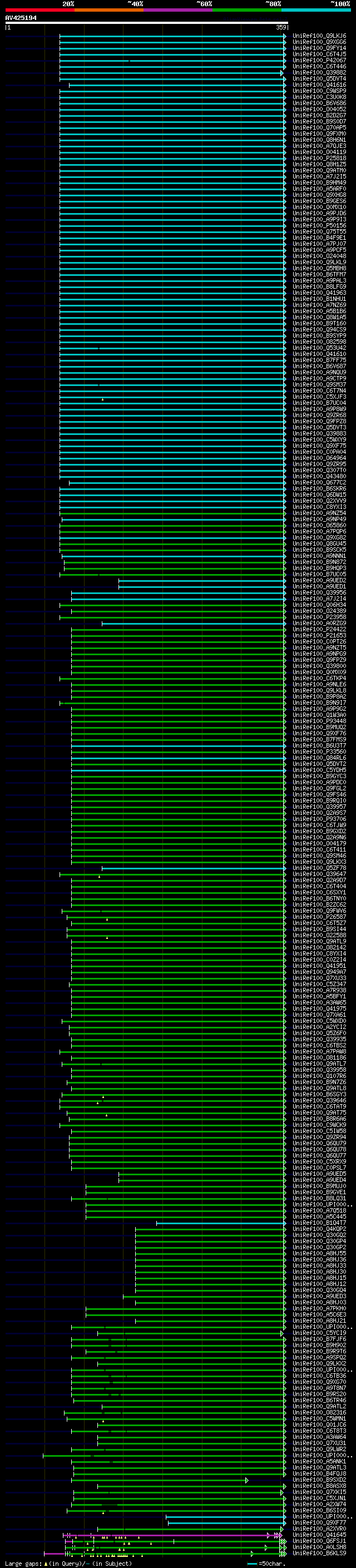Select hit label UniRef100_Q9ATM0
This screenshot has height=1568, width=356.
click(x=319, y=170)
